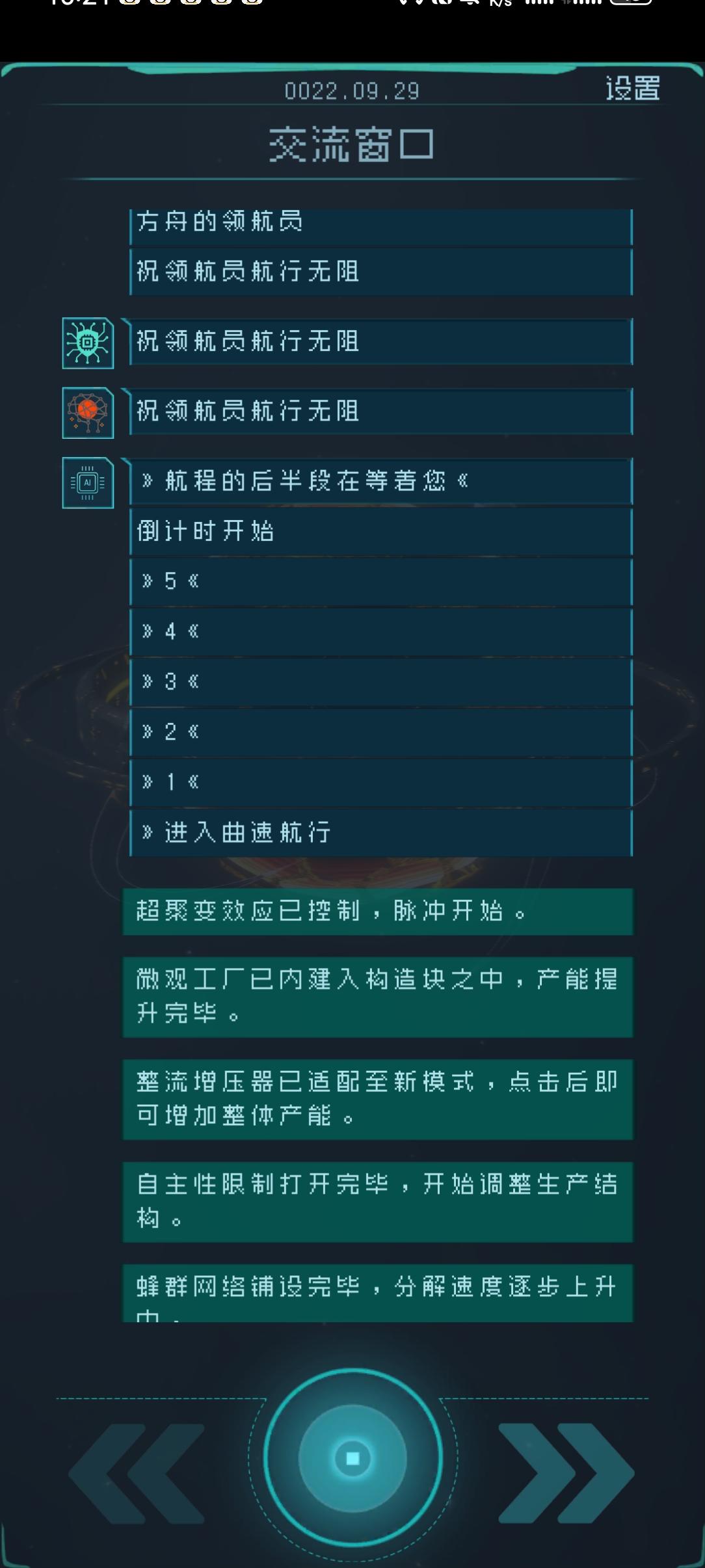Tap the 航程的后半段在等着您 message
Screen dimensions: 705x1568
click(380, 481)
